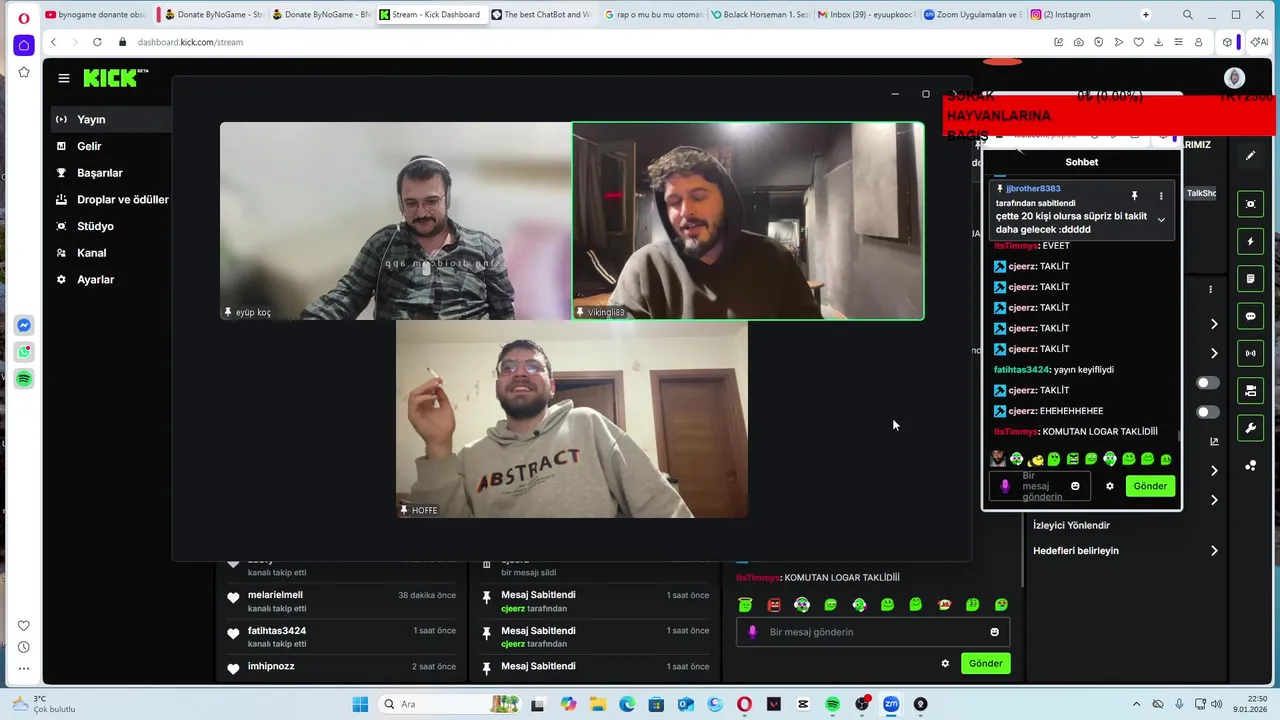
Task: Click the purple microphone in Sohbet popup
Action: coord(1005,486)
